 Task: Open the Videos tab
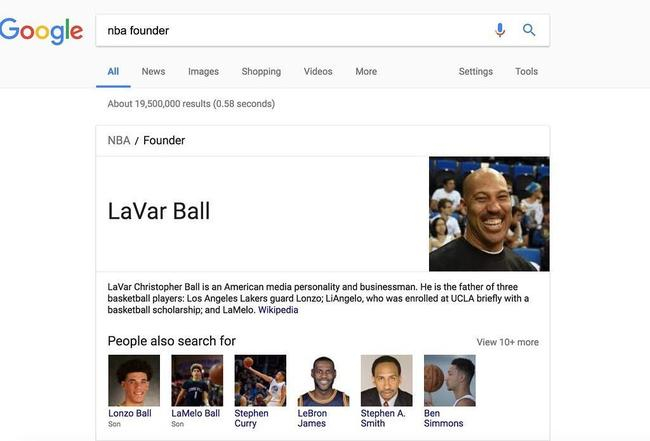(318, 71)
